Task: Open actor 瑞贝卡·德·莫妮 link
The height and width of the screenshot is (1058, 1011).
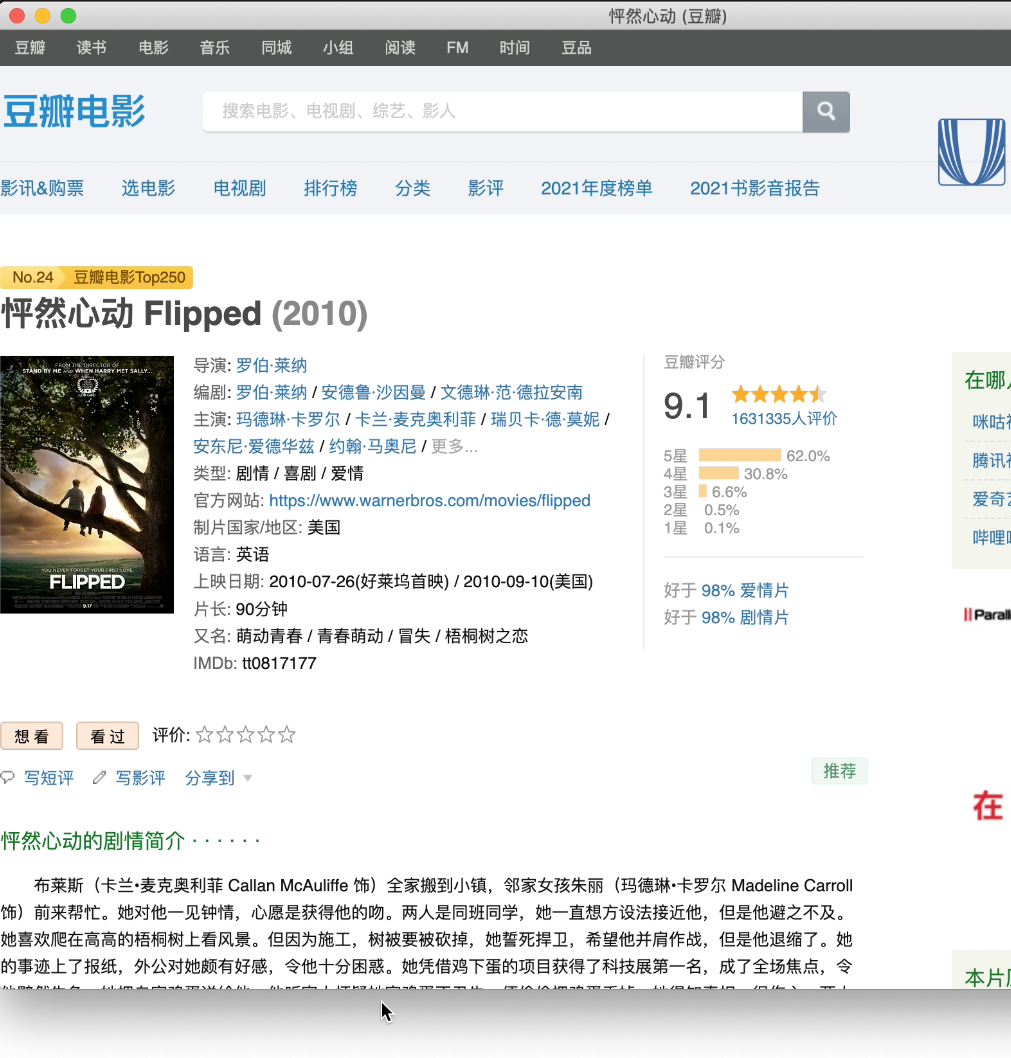Action: tap(545, 420)
